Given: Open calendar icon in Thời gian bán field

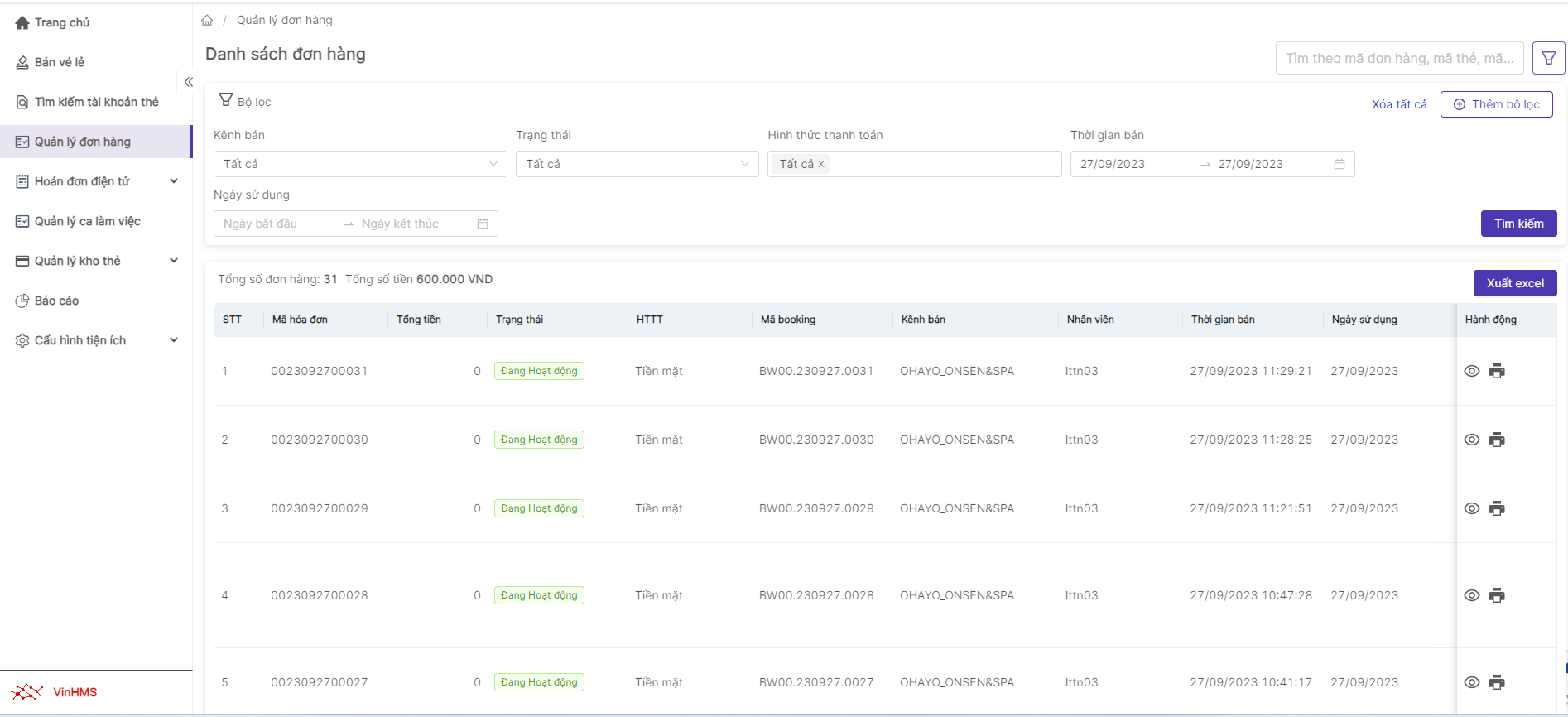Looking at the screenshot, I should click(x=1339, y=164).
